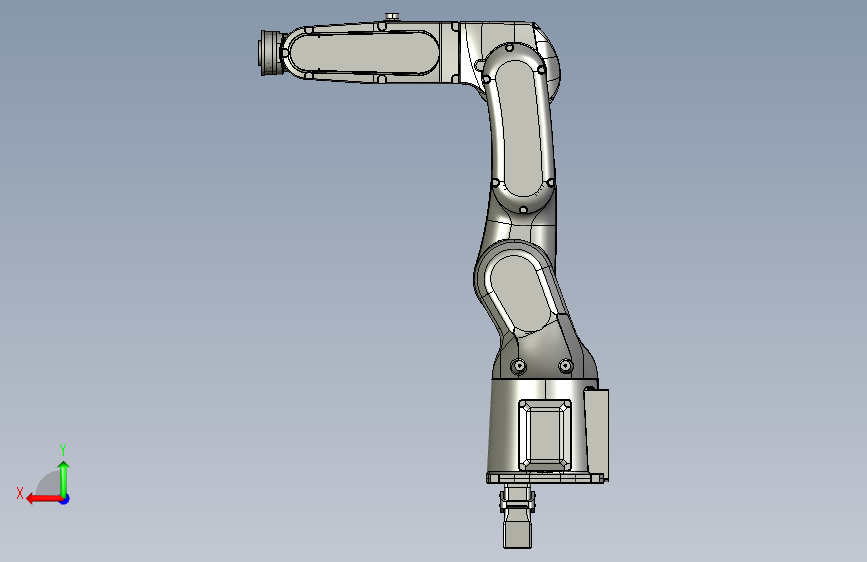Select the robot's wrist flange at arm tip
The image size is (867, 562).
tap(271, 53)
